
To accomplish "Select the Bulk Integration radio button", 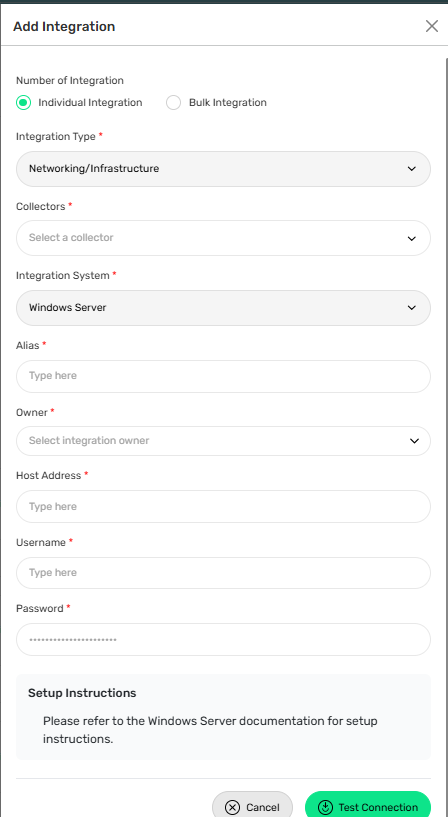I will 173,103.
